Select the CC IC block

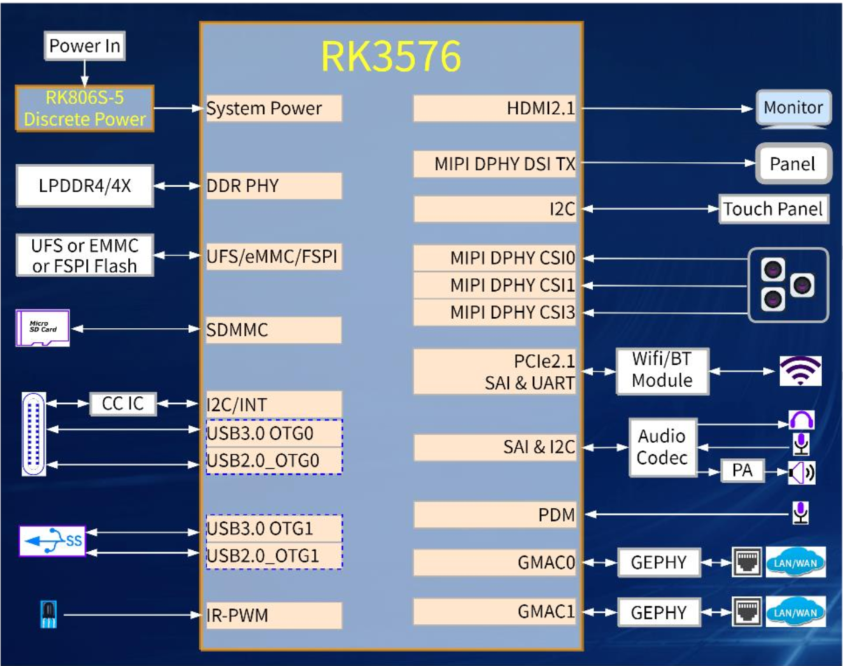123,403
